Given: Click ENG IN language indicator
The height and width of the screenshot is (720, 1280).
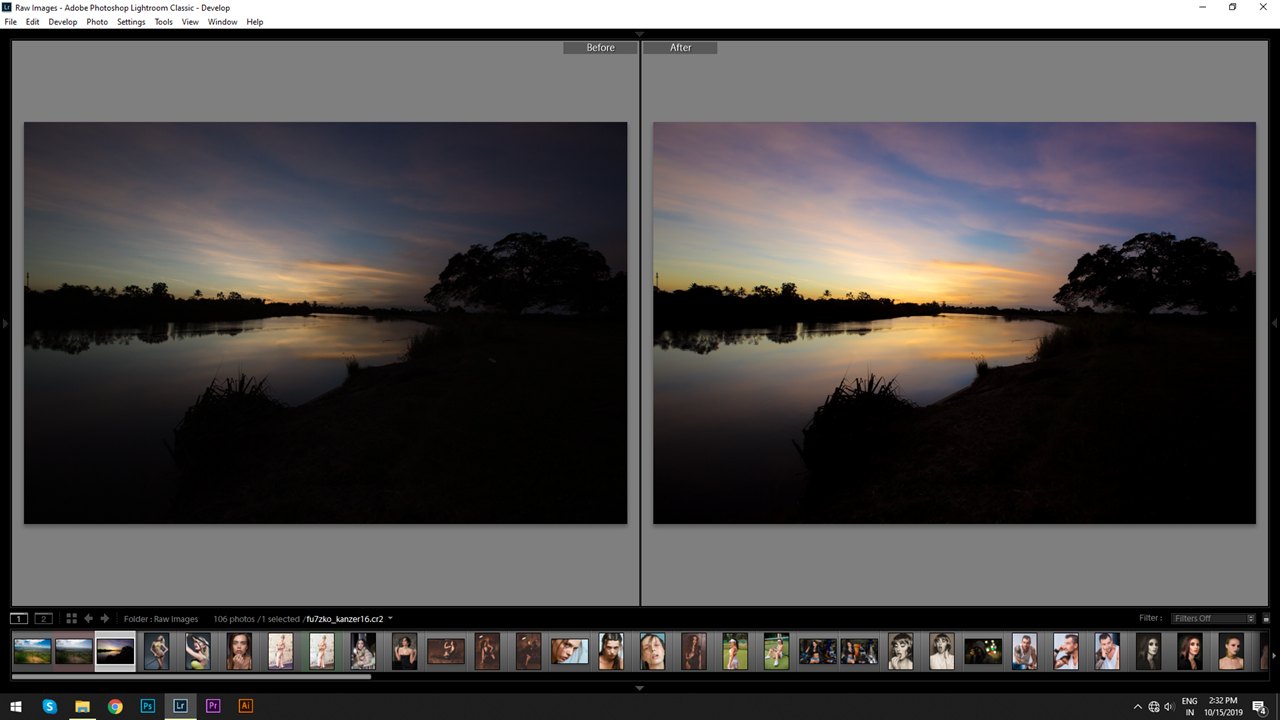Looking at the screenshot, I should tap(1190, 706).
